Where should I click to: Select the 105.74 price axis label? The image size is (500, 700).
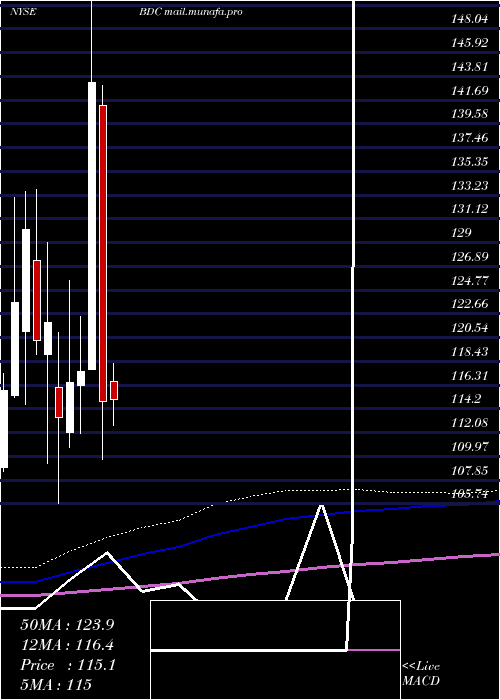(x=469, y=494)
